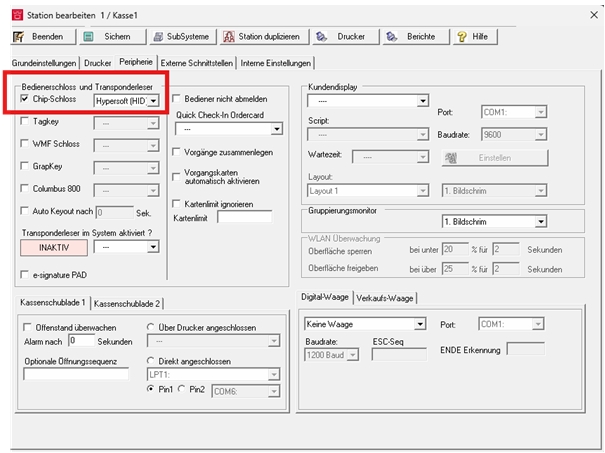
Task: Click the Kartenlimit input field
Action: point(244,219)
